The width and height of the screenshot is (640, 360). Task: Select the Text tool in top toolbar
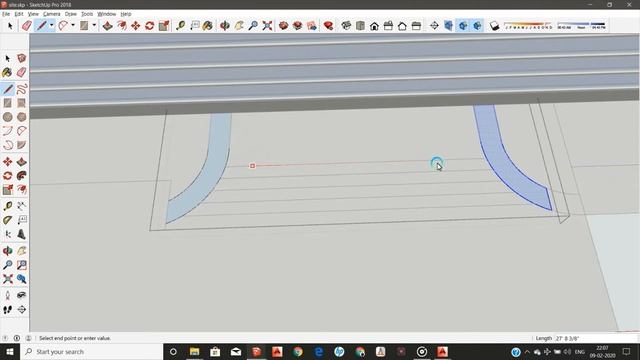(194, 26)
